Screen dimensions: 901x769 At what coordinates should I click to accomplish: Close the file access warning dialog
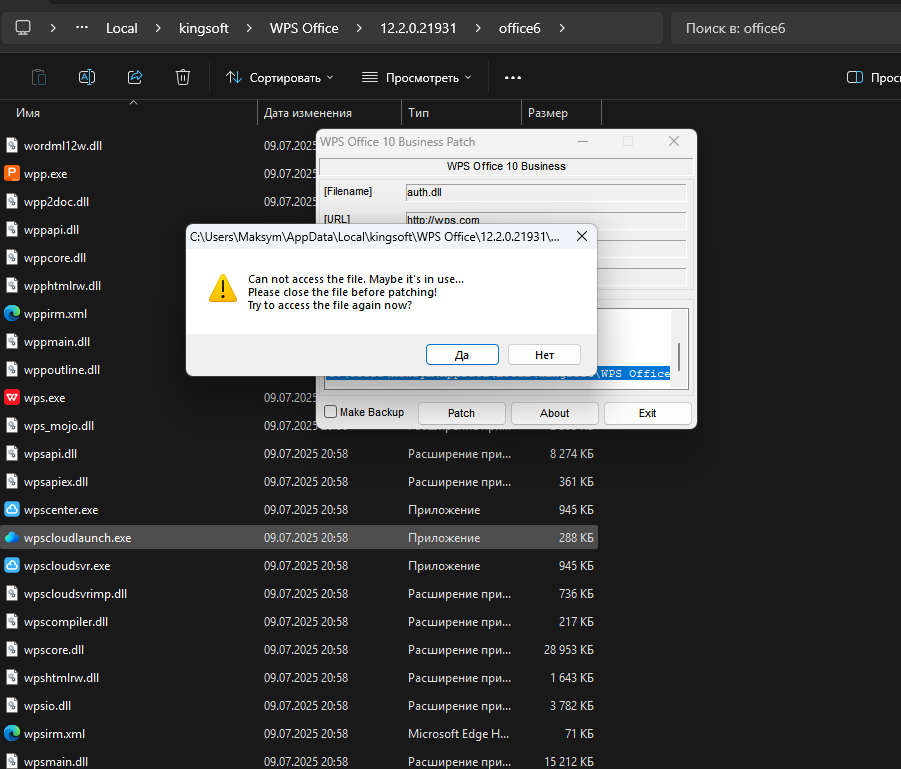tap(582, 236)
